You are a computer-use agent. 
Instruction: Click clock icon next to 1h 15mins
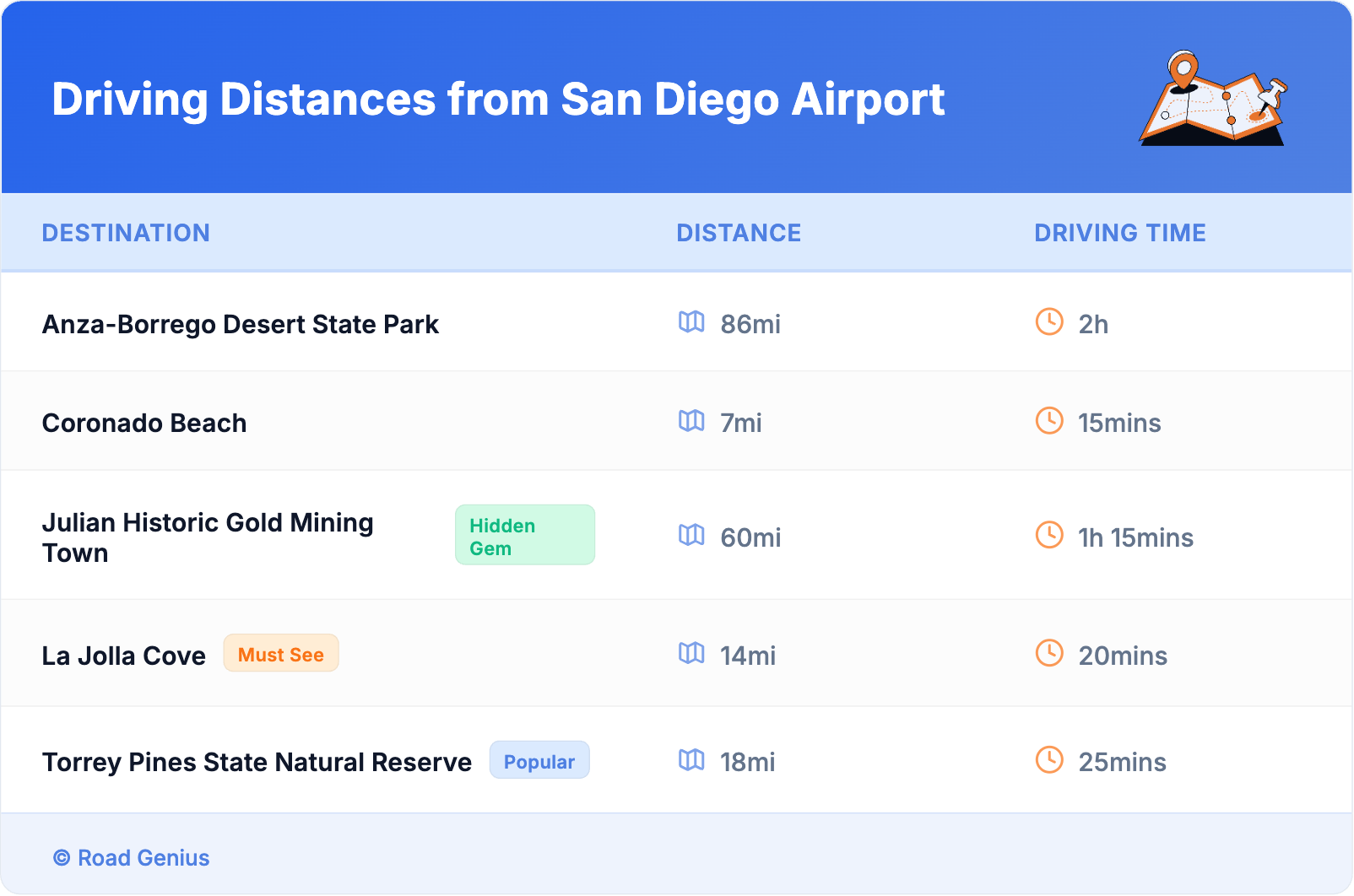pyautogui.click(x=1049, y=536)
